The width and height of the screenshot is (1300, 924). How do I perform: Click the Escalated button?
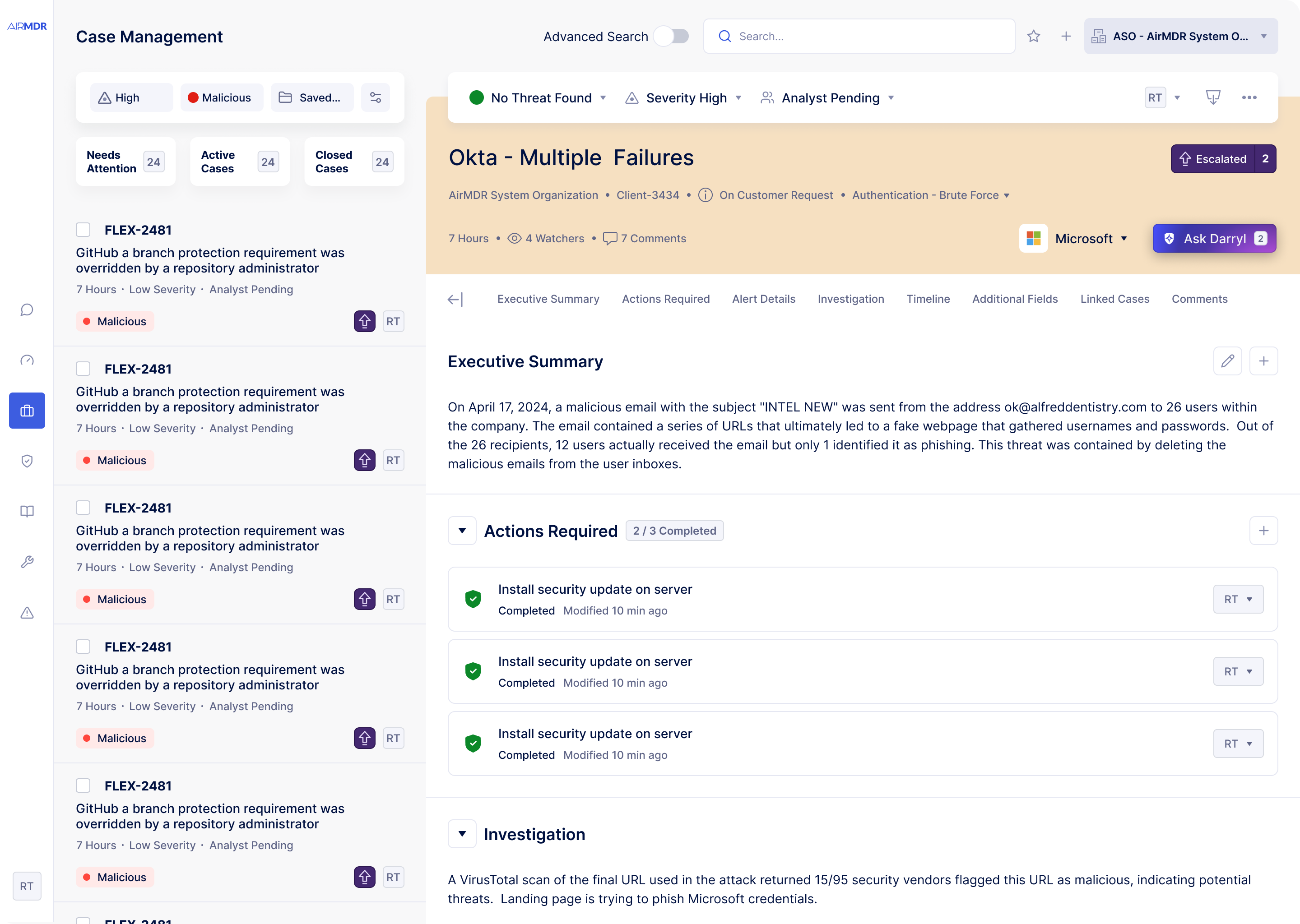(x=1213, y=159)
